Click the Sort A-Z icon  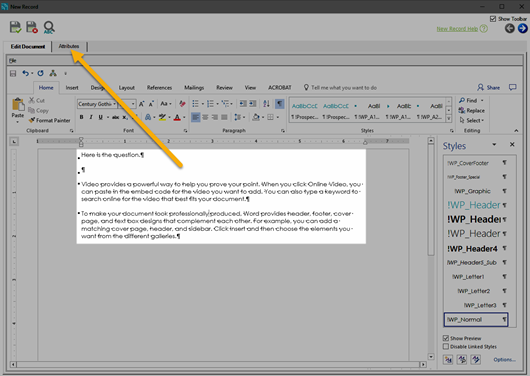(x=266, y=103)
